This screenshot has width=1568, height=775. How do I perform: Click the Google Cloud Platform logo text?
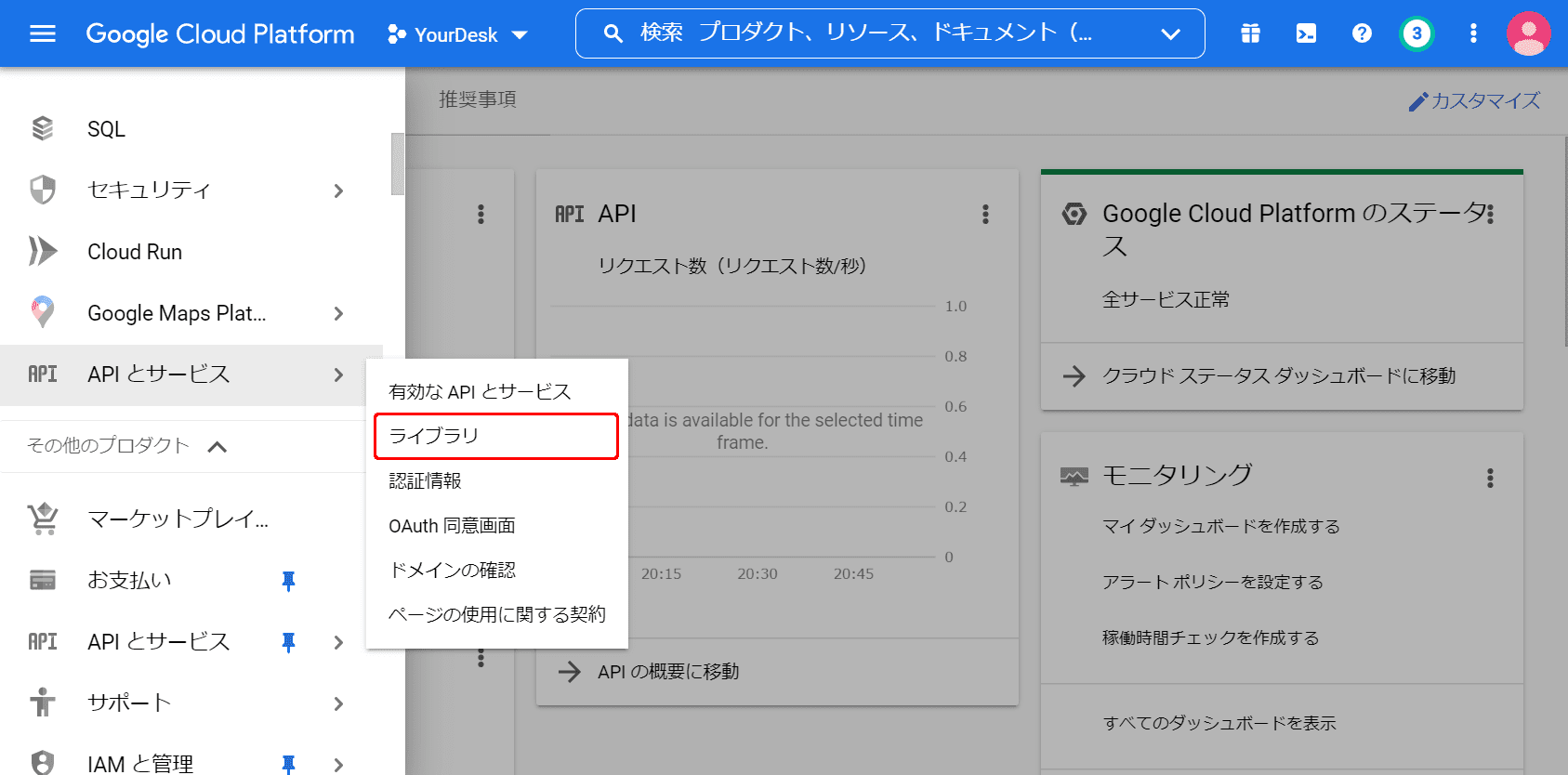click(220, 34)
